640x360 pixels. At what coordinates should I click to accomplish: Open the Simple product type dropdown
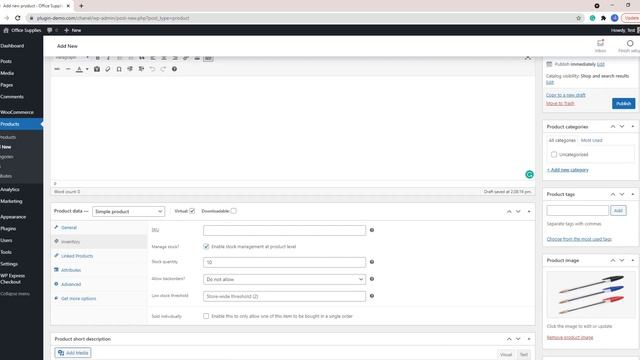[128, 211]
